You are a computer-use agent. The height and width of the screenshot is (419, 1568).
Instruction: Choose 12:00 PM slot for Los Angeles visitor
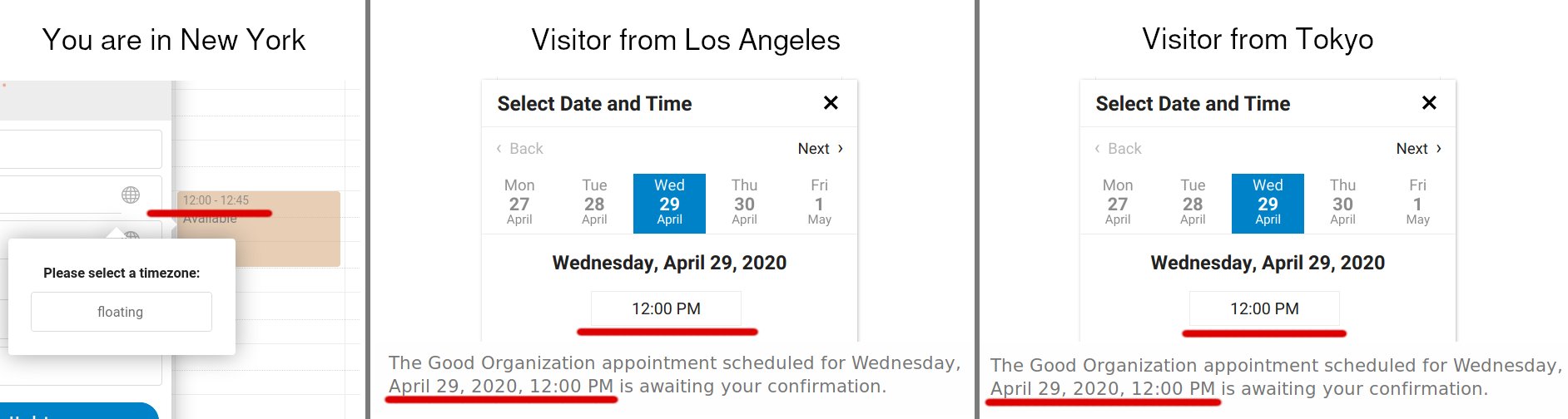pyautogui.click(x=666, y=308)
